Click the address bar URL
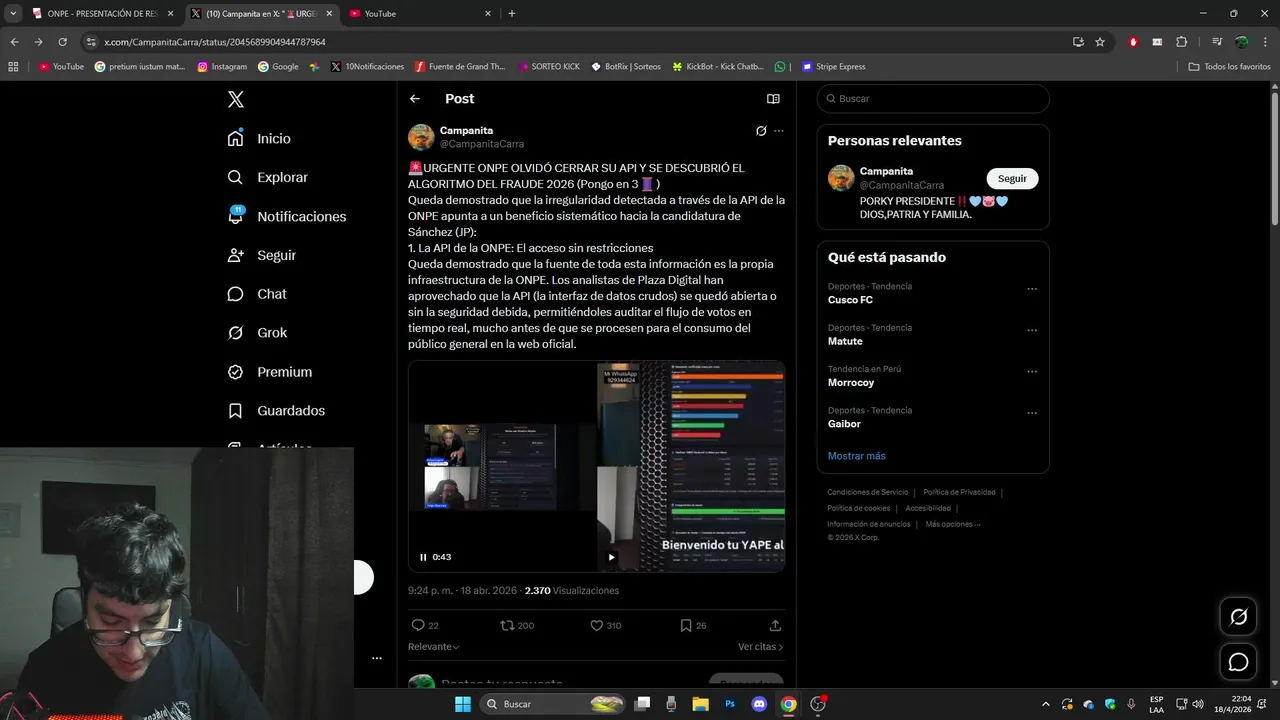1280x720 pixels. [215, 42]
